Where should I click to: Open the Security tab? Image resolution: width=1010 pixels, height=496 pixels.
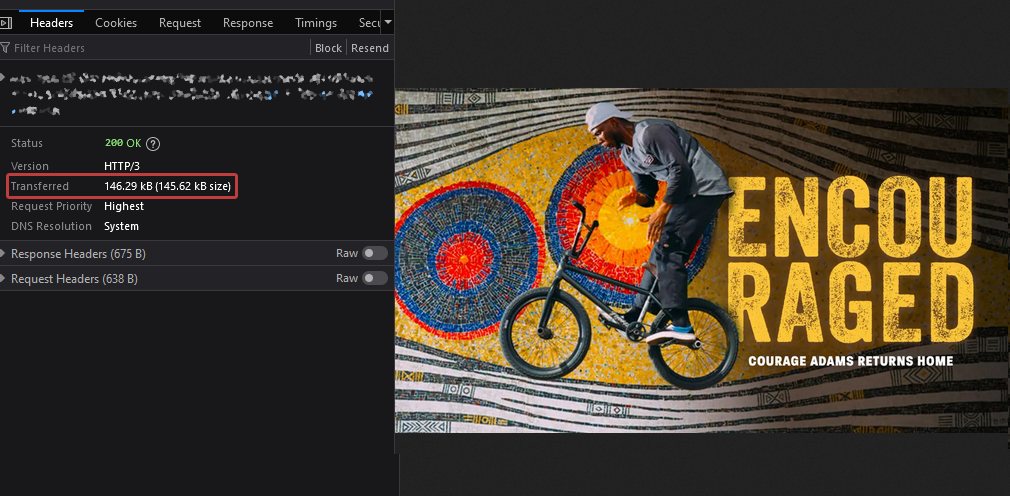(370, 23)
